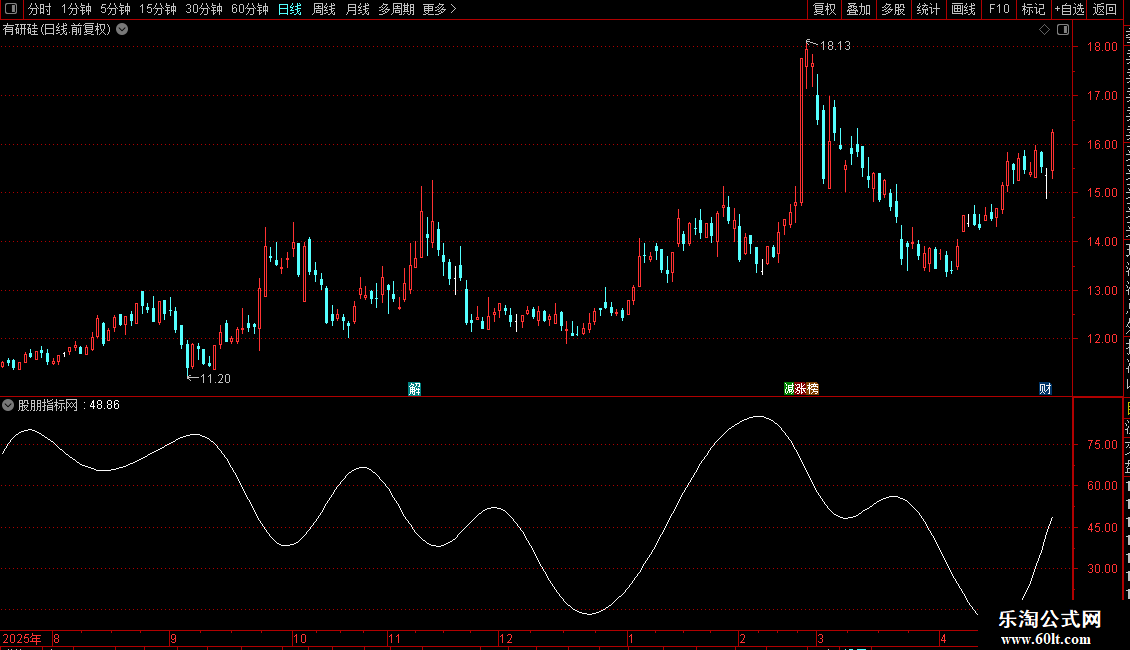Open indicator dropdown beside 股朋指标网
Screen dimensions: 1130x650
coord(8,405)
